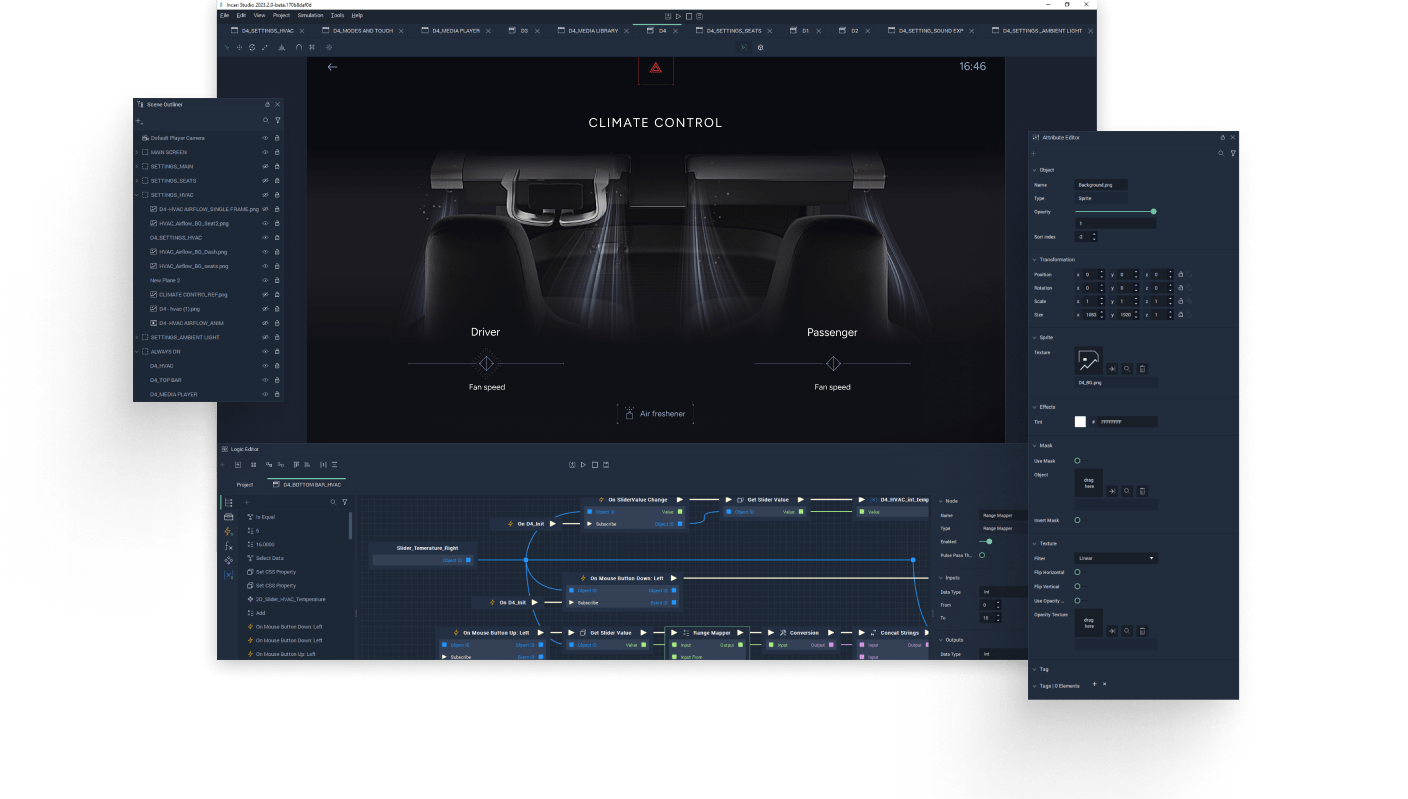Collapse the Transformation section in Attribute Editor
Viewport: 1408px width, 799px height.
point(1034,259)
